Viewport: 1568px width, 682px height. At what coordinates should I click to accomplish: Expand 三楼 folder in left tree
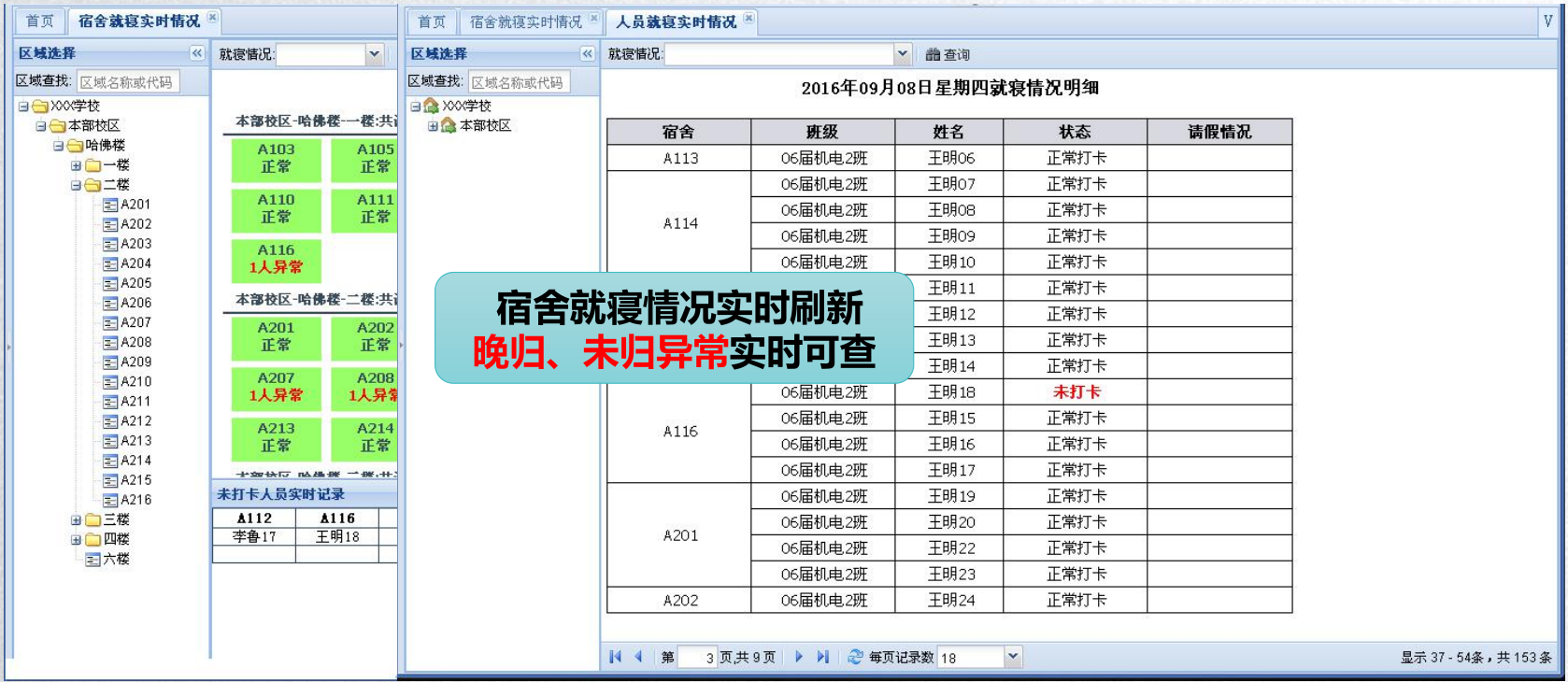pos(76,520)
